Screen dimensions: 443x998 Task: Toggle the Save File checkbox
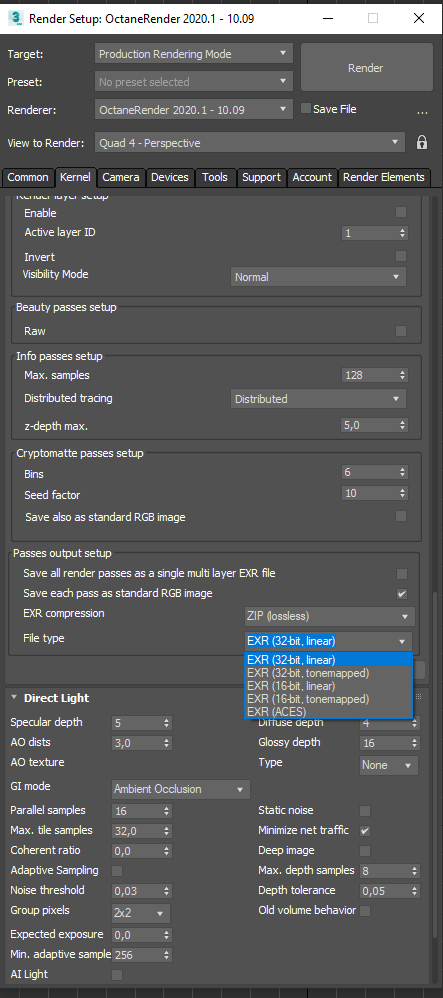(x=306, y=108)
